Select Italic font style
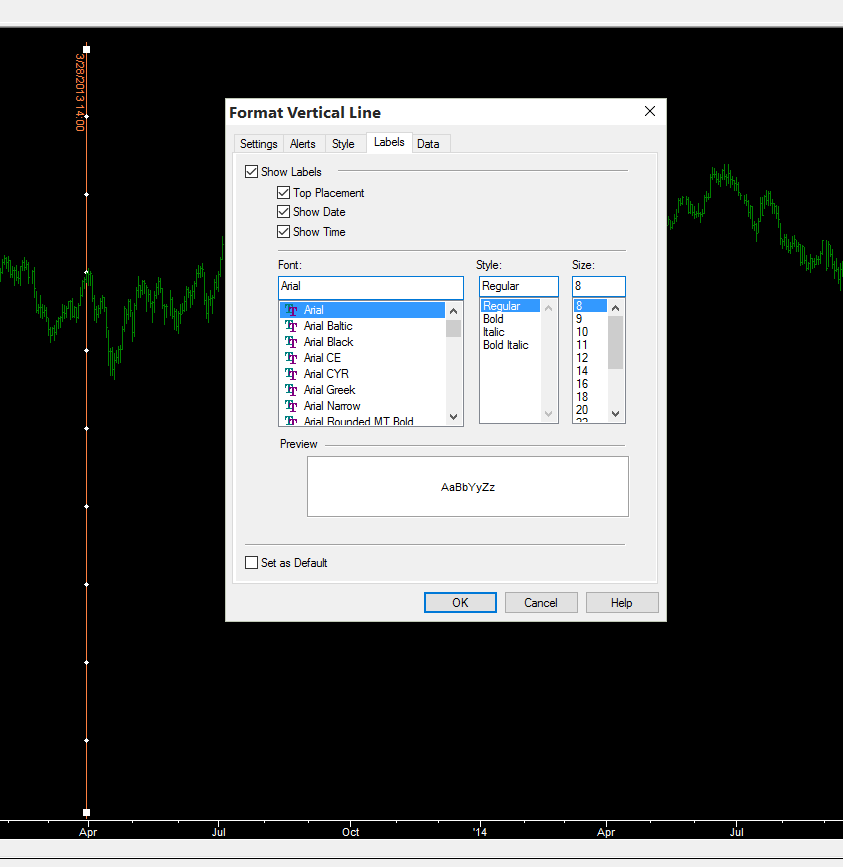The height and width of the screenshot is (867, 843). tap(510, 332)
